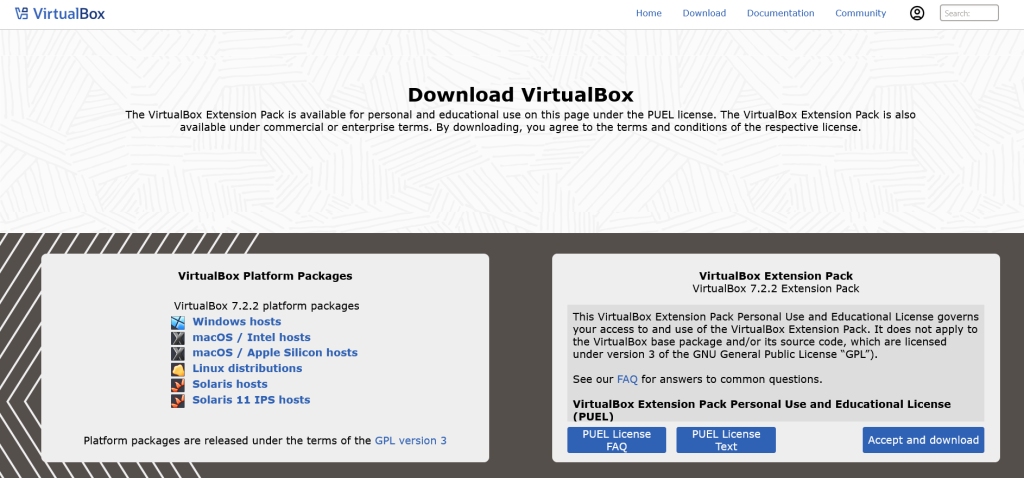Click the Linux distributions penguin icon

coord(178,369)
